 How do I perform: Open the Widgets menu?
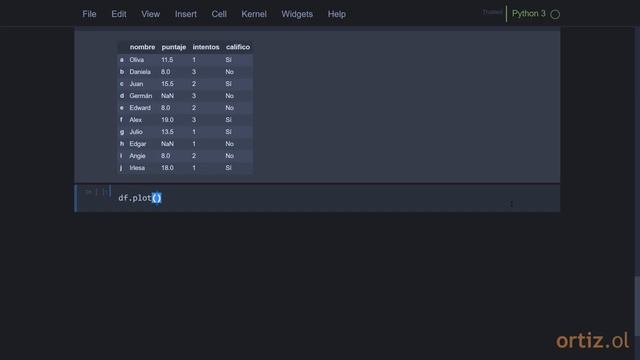tap(297, 14)
